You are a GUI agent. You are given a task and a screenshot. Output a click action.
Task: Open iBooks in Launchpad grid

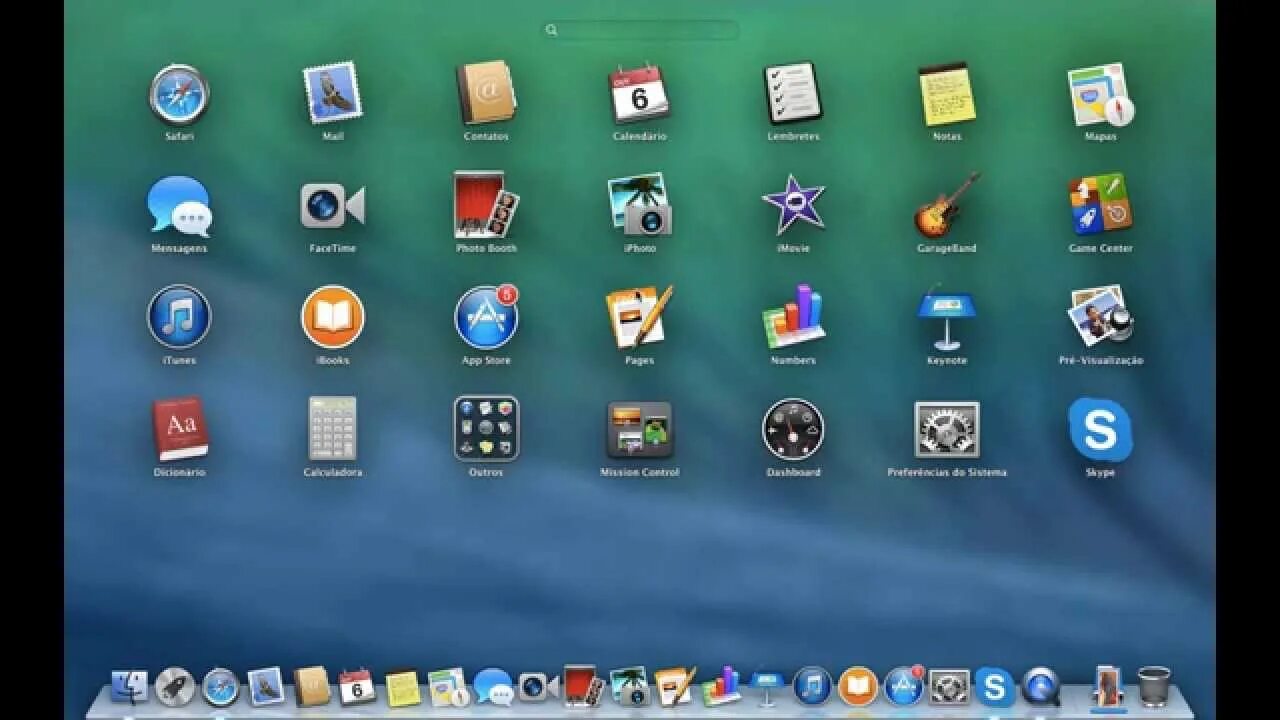pyautogui.click(x=333, y=317)
